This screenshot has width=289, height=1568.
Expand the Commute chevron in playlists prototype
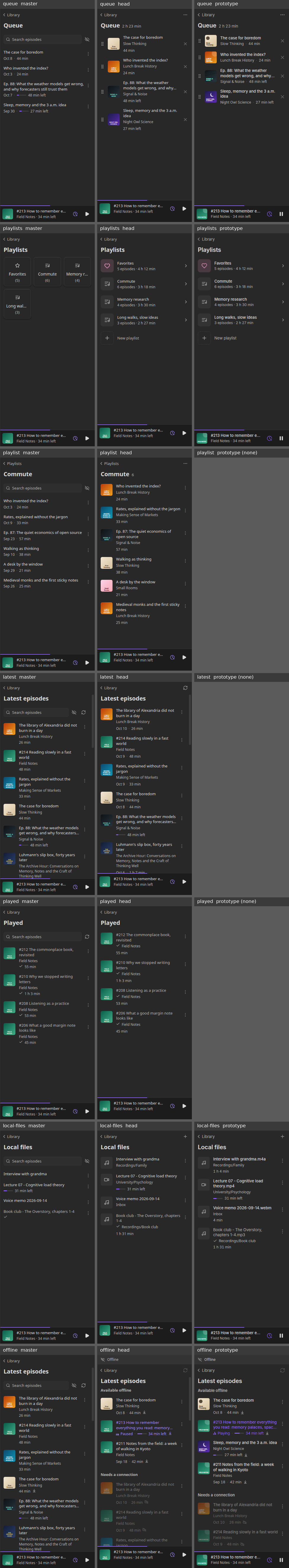[282, 284]
